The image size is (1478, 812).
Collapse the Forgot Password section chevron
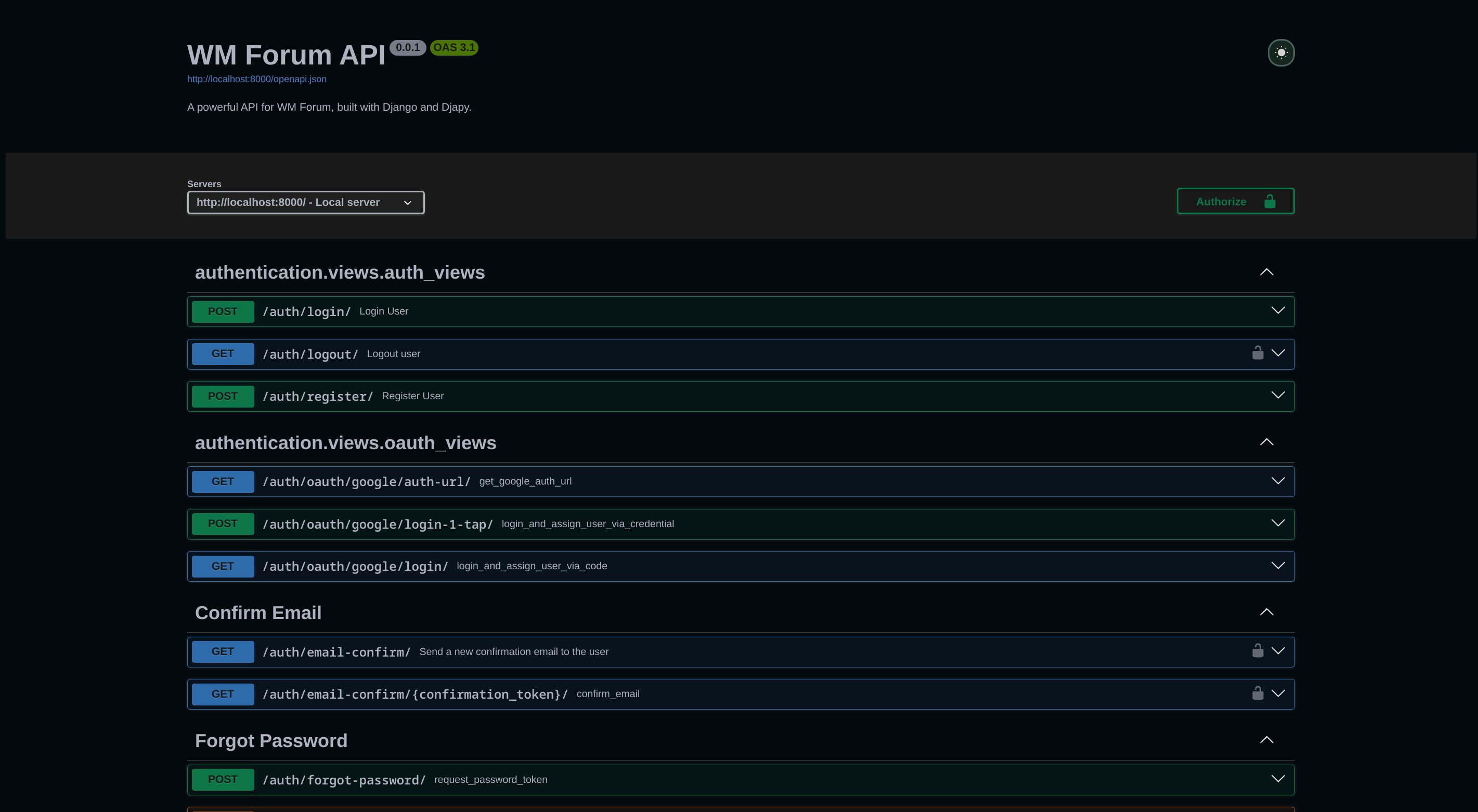tap(1266, 740)
